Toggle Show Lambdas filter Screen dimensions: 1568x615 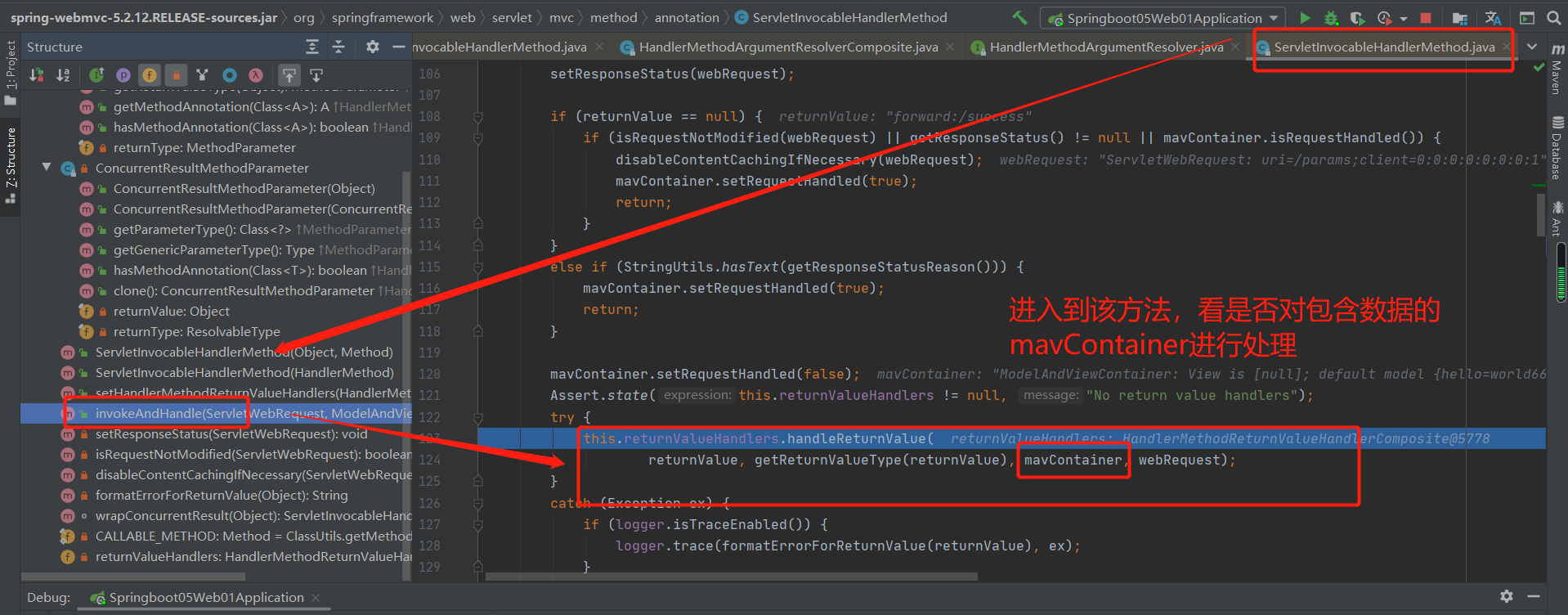coord(256,75)
